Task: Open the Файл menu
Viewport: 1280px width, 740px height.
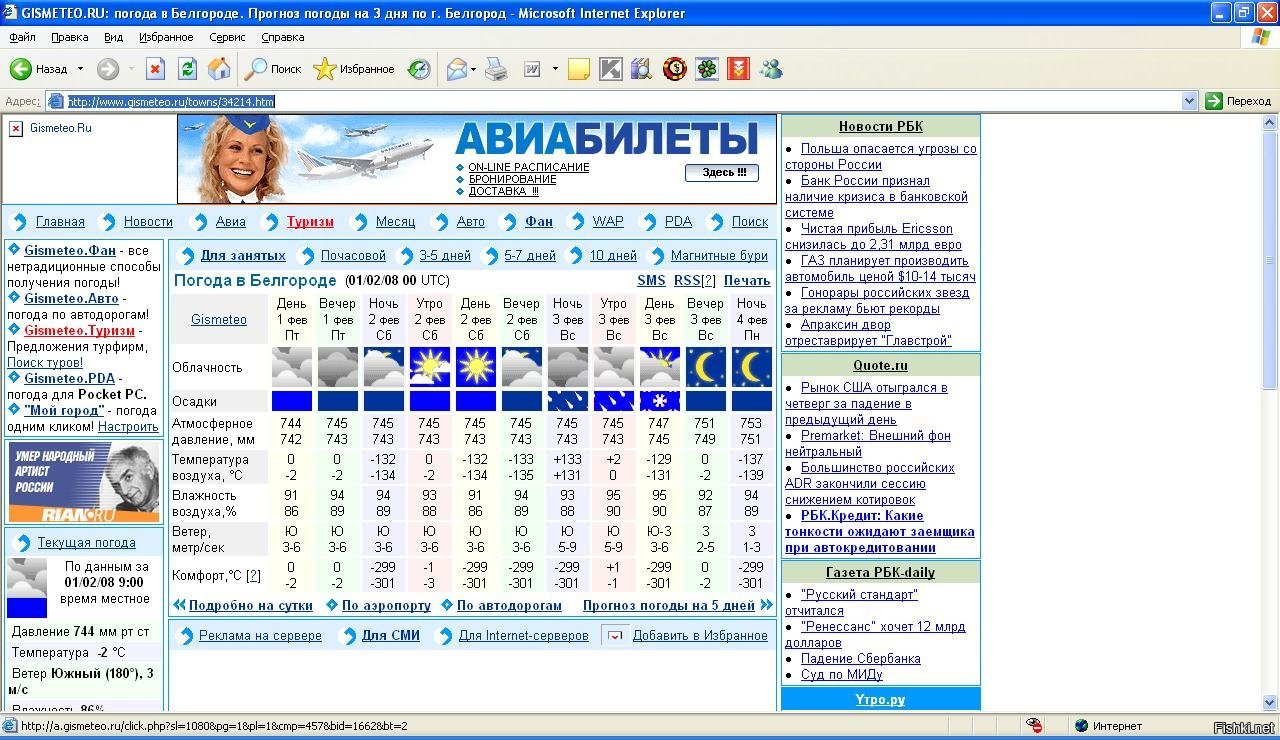Action: pos(22,37)
